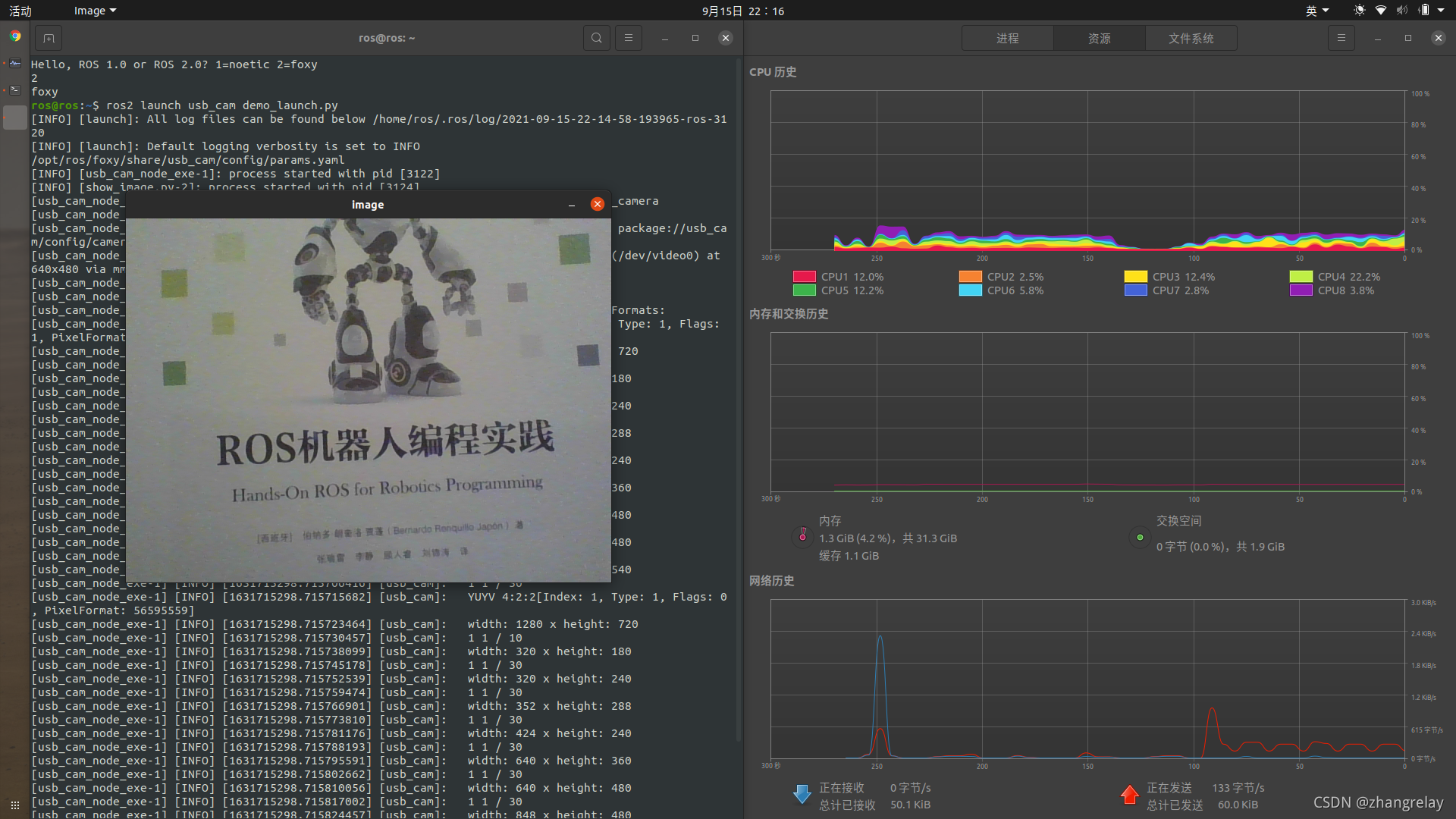This screenshot has height=819, width=1456.
Task: Click the 内存 memory color indicator
Action: [x=802, y=536]
